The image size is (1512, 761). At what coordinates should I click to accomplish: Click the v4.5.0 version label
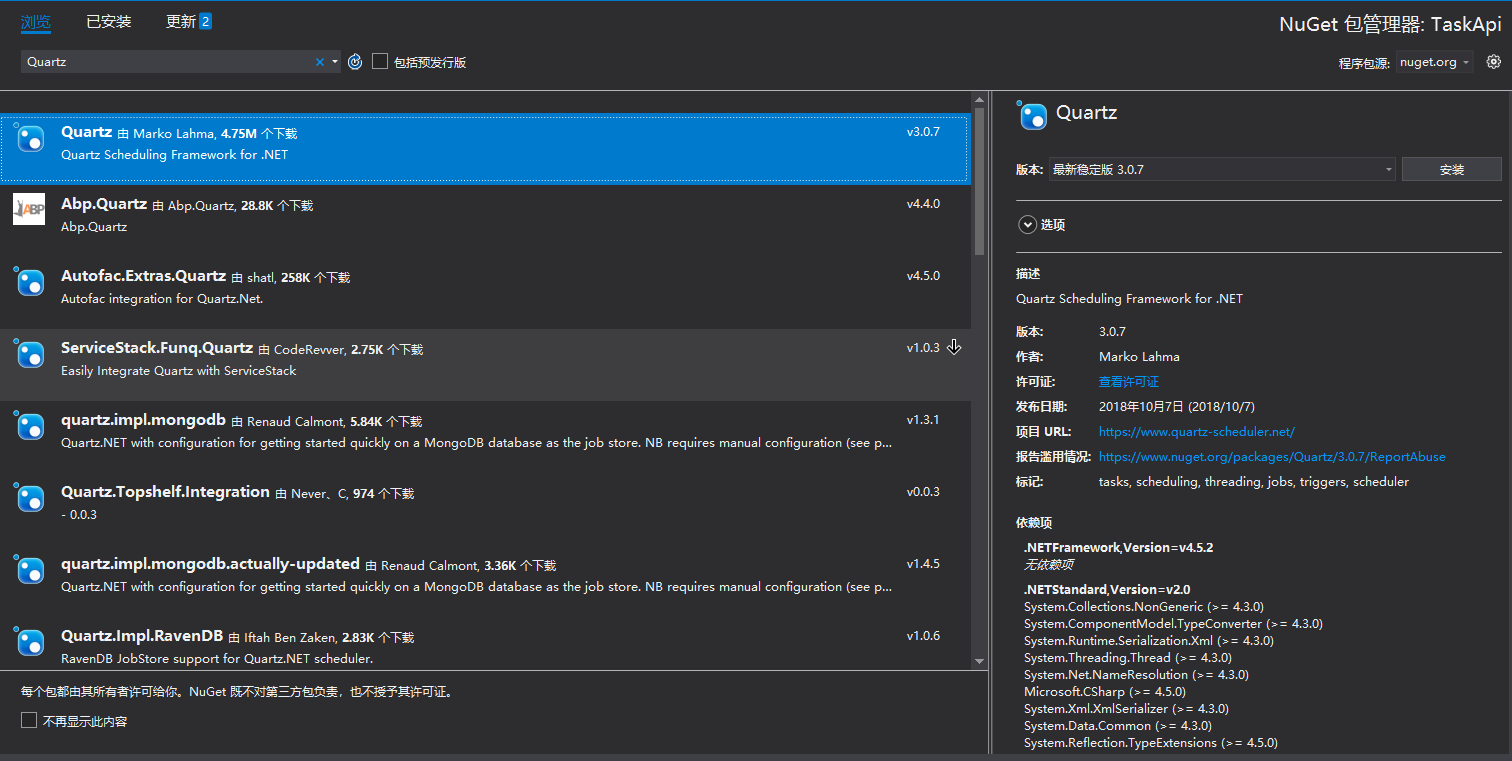(x=923, y=276)
